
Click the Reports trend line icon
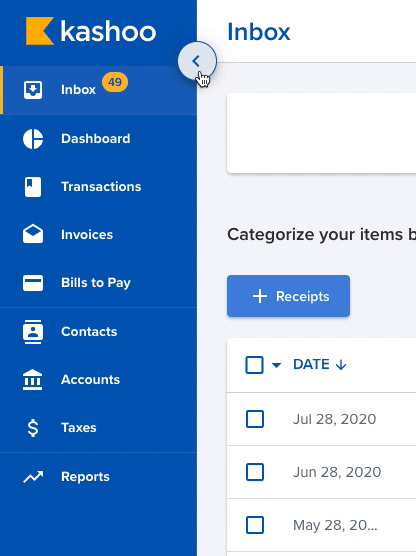click(x=33, y=477)
